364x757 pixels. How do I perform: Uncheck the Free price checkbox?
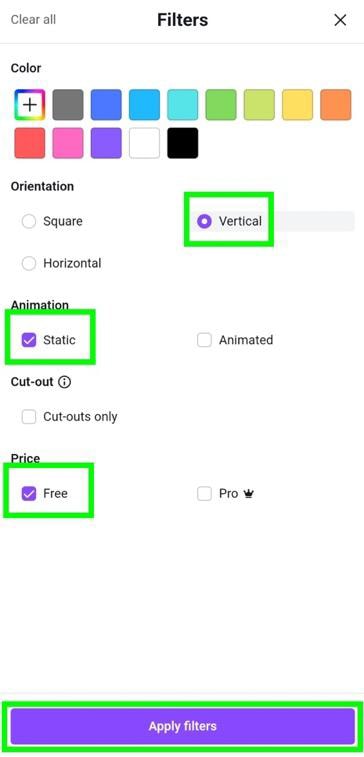[29, 493]
